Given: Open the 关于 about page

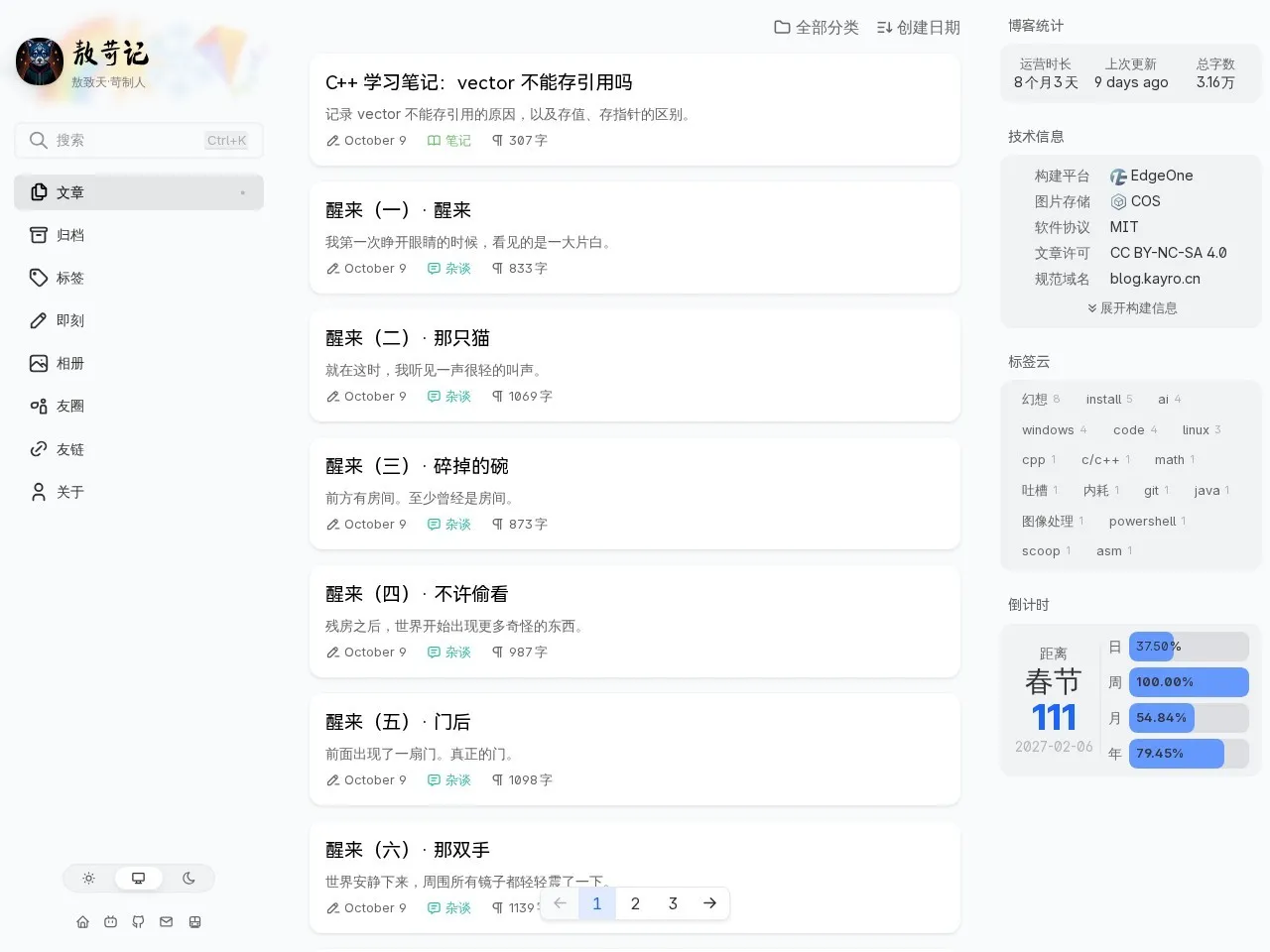Looking at the screenshot, I should click(x=139, y=492).
